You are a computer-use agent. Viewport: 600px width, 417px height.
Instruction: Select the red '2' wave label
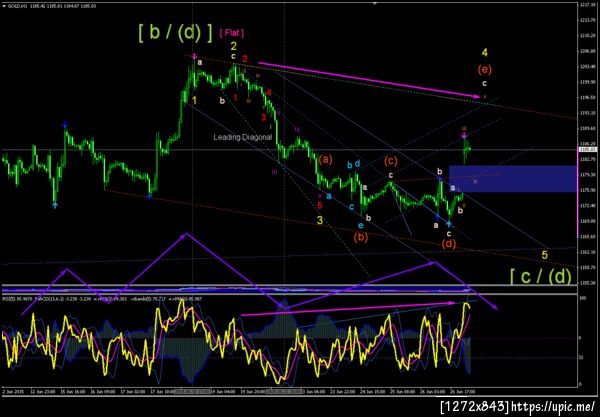pos(245,59)
